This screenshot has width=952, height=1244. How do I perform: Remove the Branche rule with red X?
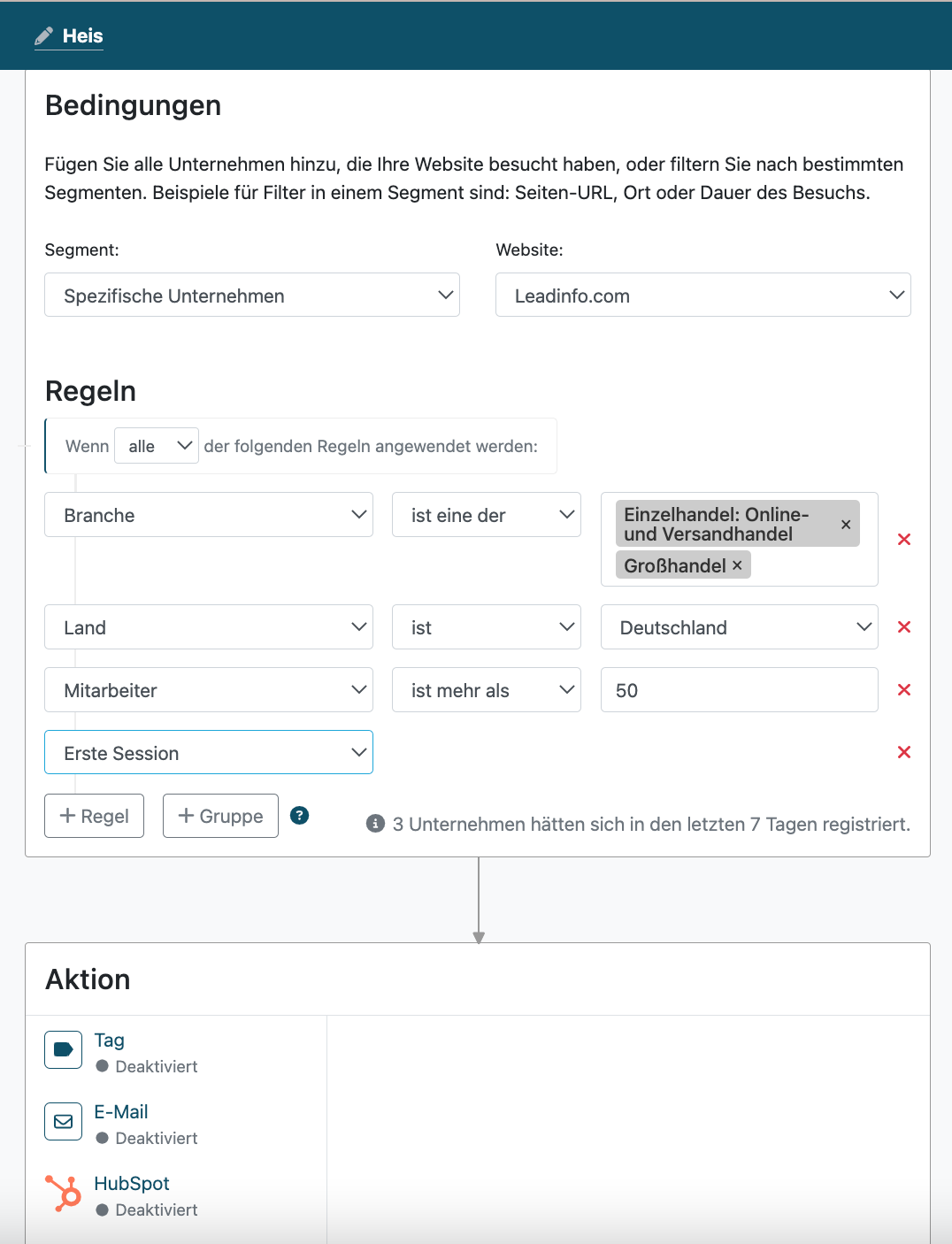(903, 539)
